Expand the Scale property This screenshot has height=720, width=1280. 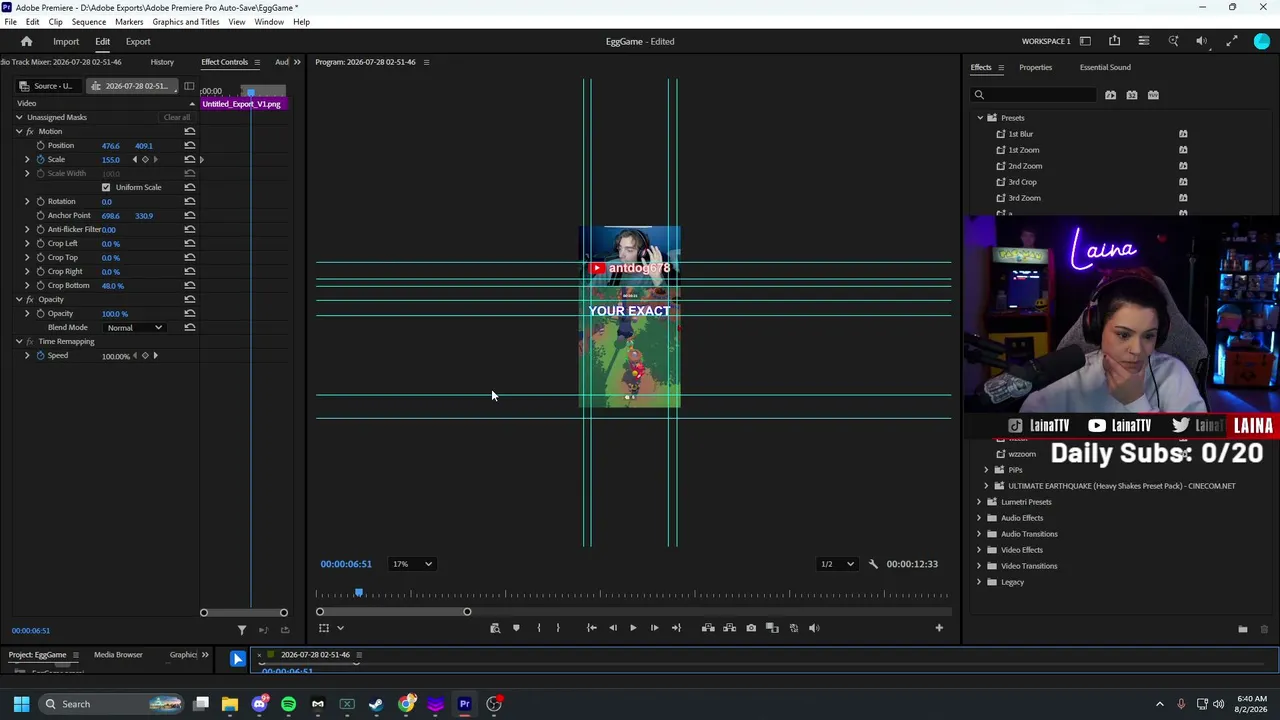tap(27, 160)
